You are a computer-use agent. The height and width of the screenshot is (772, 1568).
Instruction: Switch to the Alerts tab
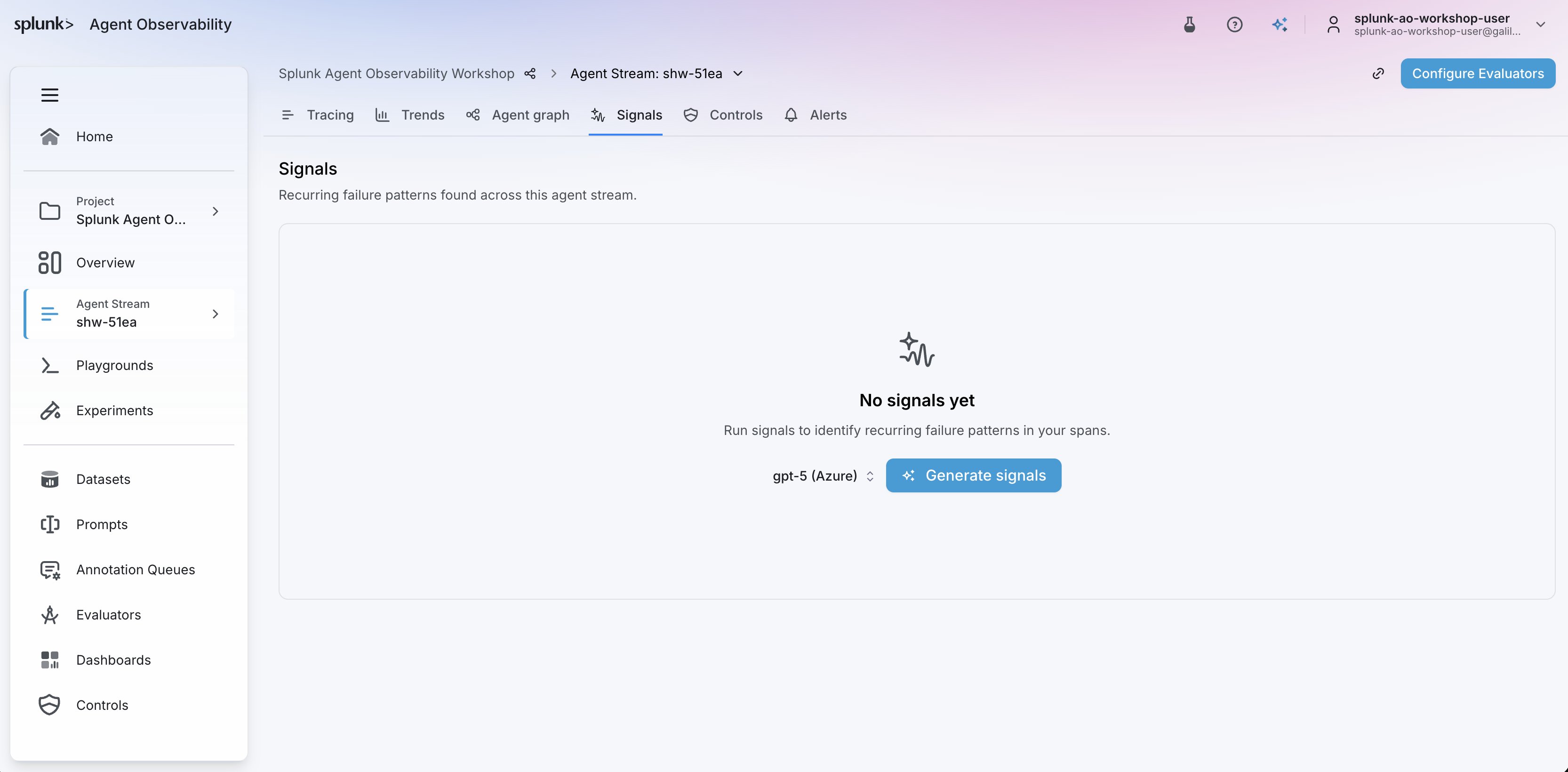815,115
